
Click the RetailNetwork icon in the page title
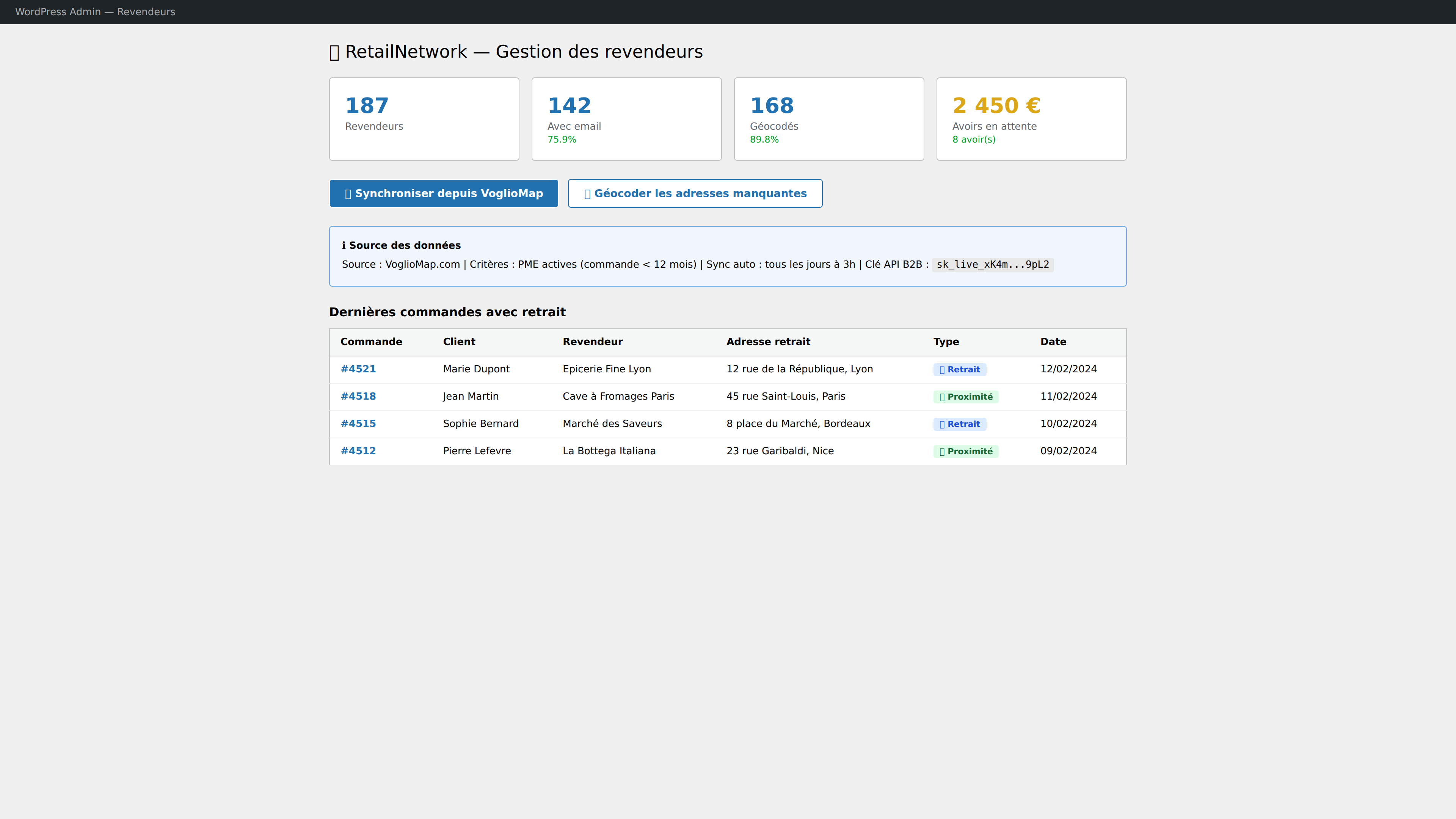[x=334, y=51]
